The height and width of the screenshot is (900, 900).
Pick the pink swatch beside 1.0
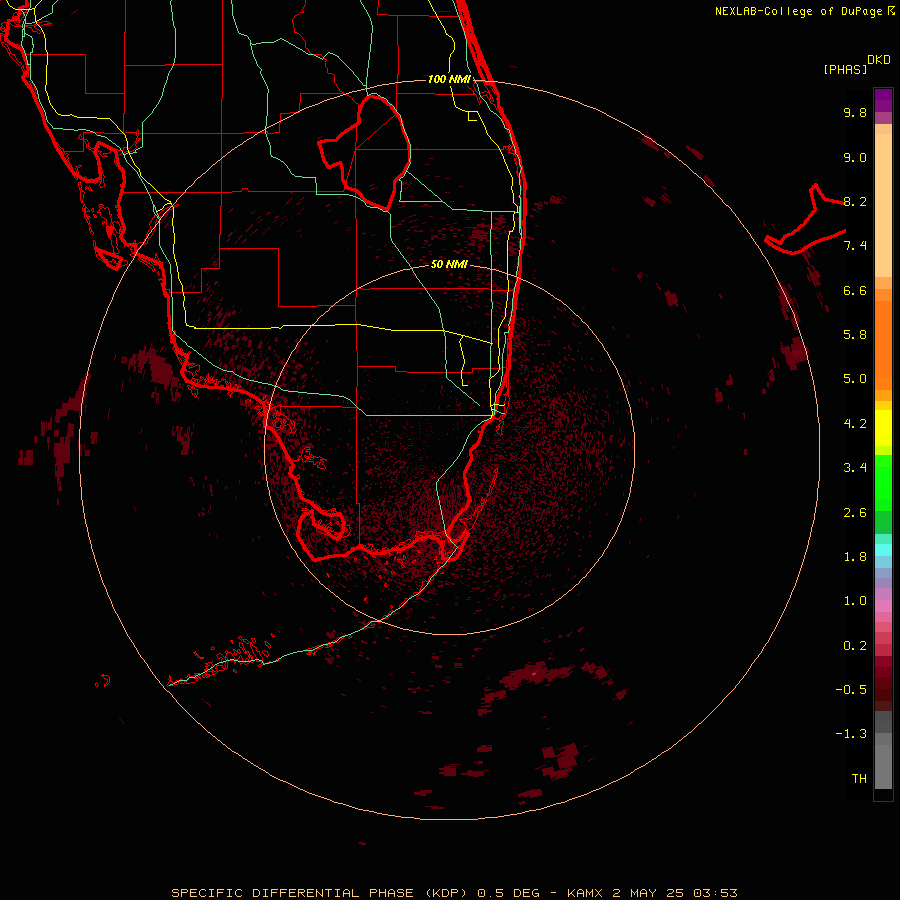click(x=883, y=606)
